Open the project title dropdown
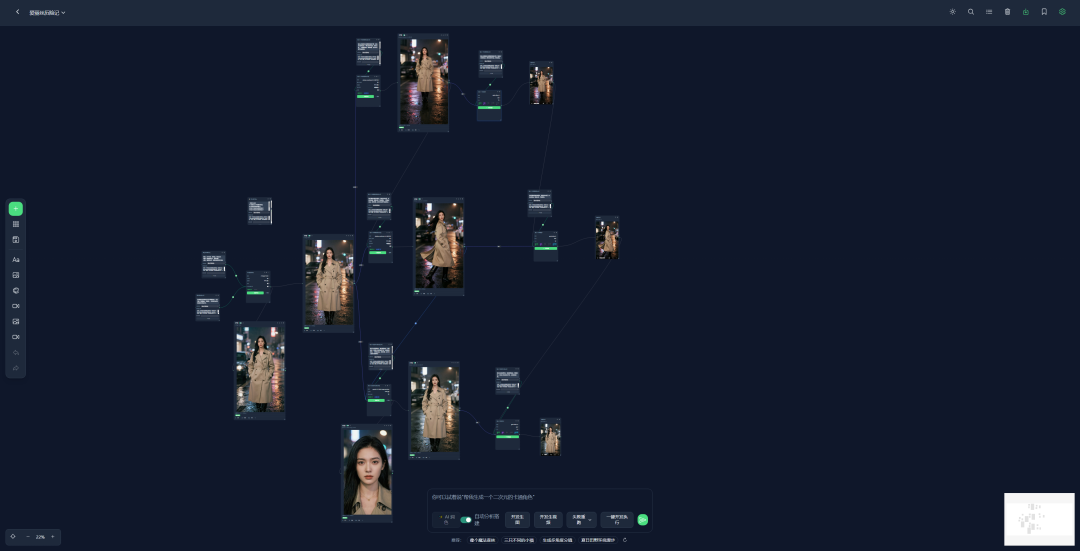1080x551 pixels. coord(47,12)
